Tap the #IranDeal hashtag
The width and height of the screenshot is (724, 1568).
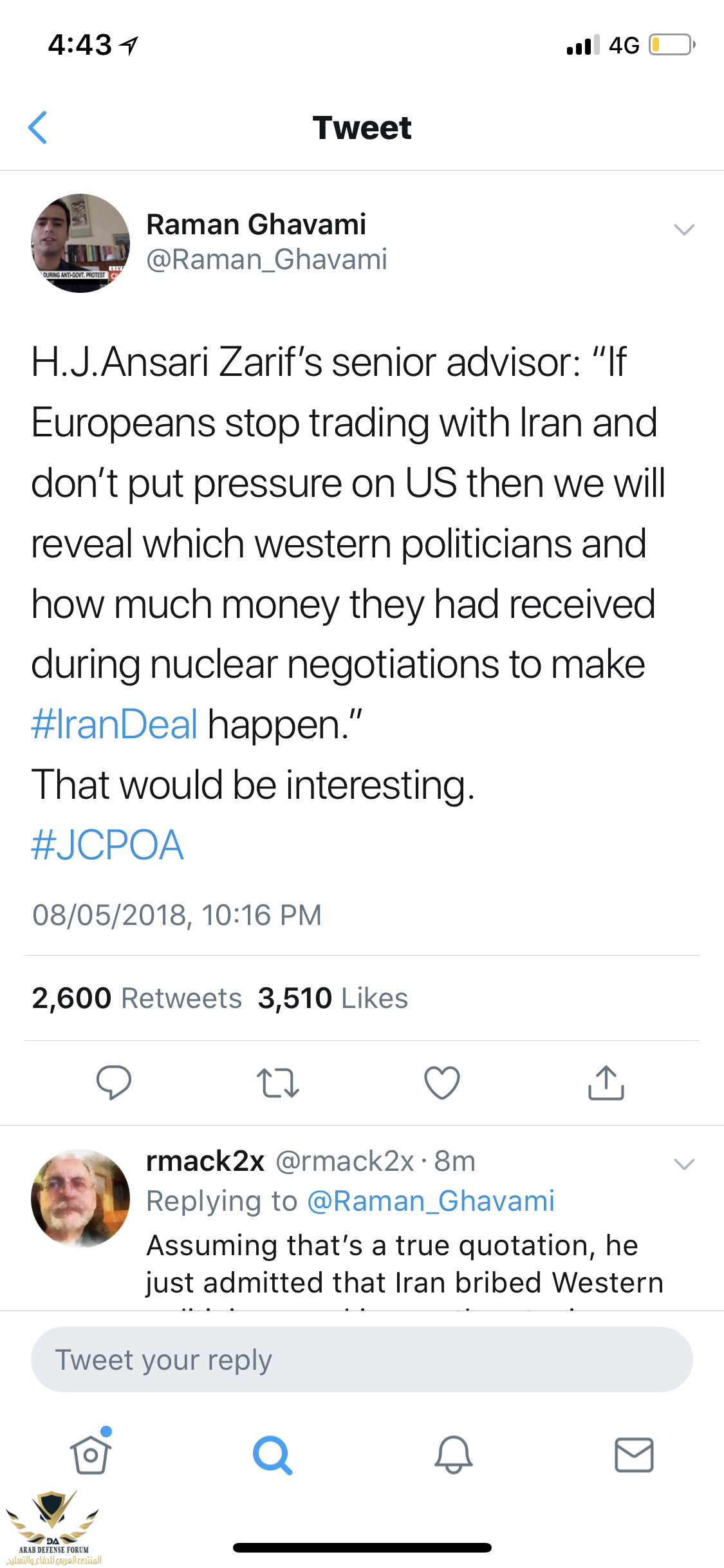pos(115,724)
